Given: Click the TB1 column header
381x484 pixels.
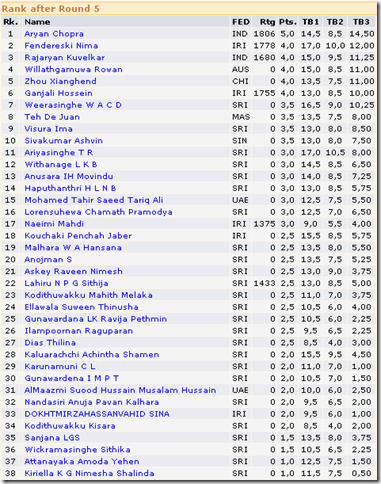Looking at the screenshot, I should pyautogui.click(x=310, y=22).
